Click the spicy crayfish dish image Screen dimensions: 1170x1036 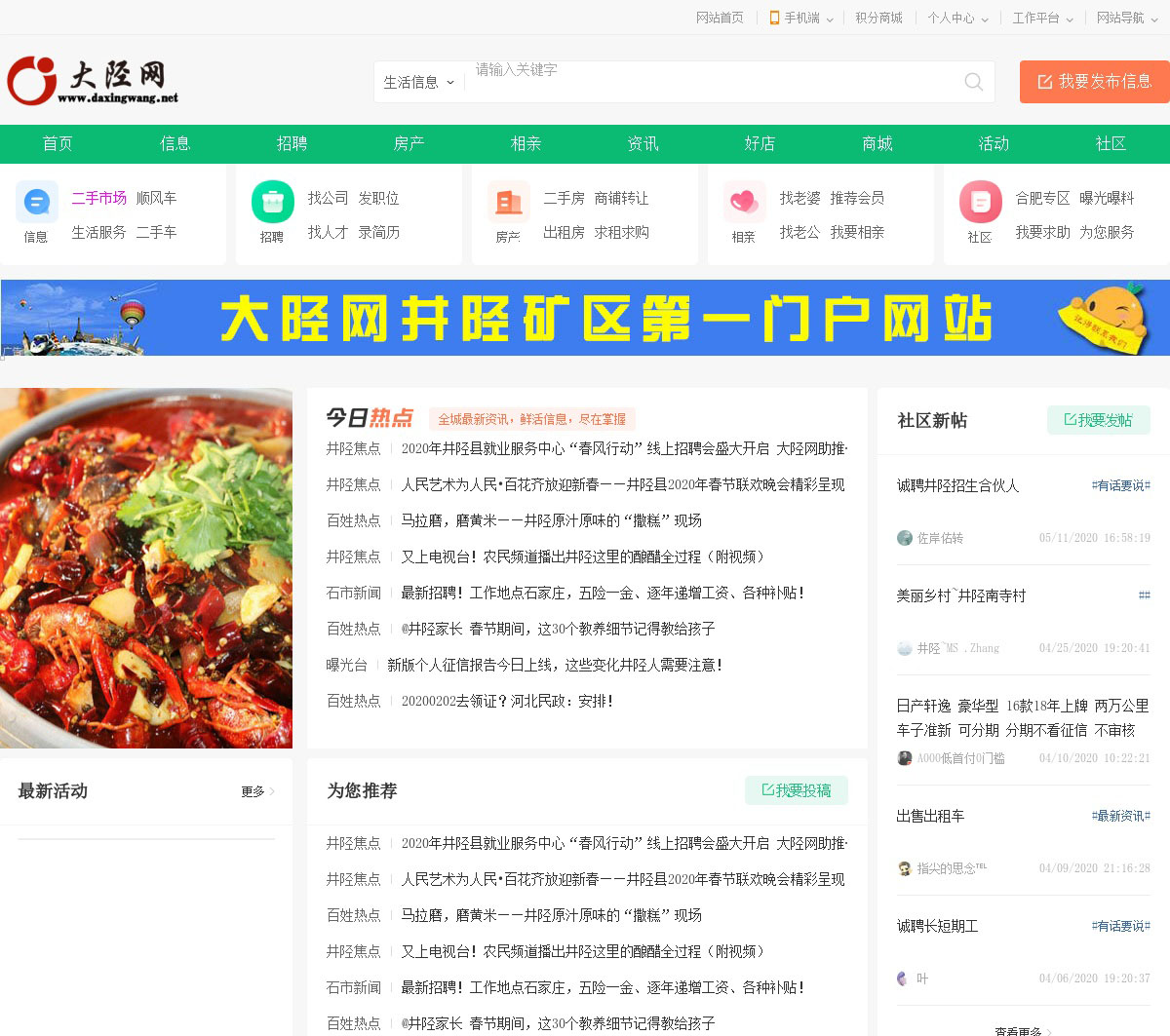[x=146, y=568]
